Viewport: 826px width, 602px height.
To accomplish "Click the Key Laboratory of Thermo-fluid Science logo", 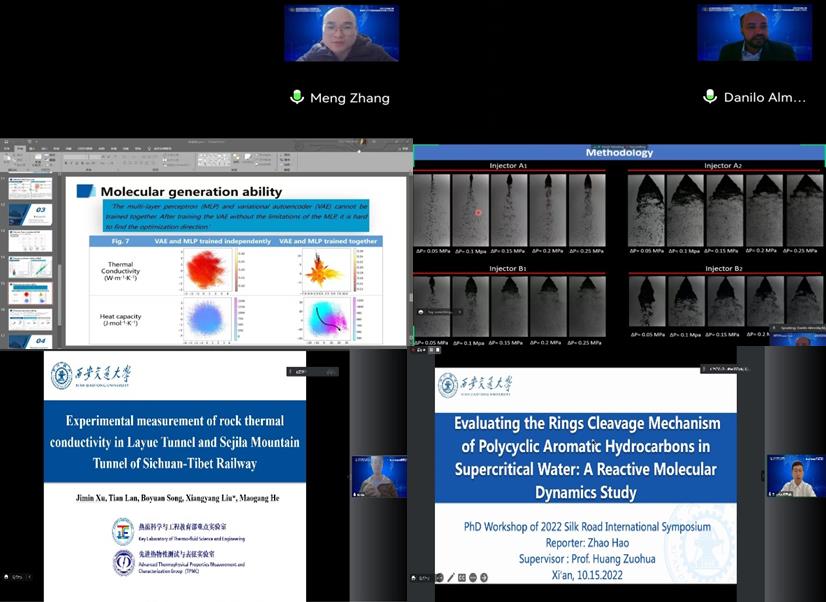I will (x=123, y=531).
